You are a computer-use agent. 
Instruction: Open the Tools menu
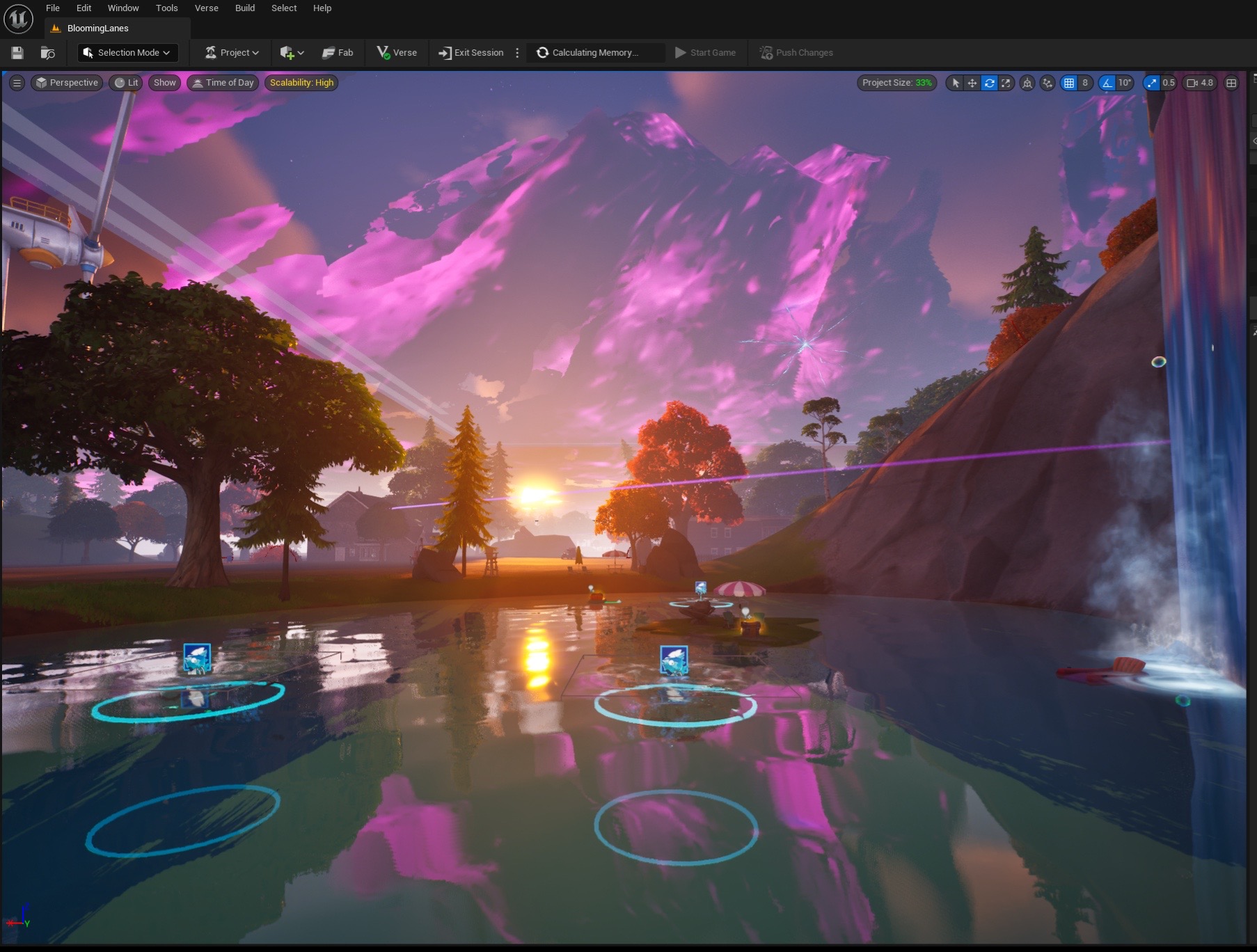click(x=167, y=8)
